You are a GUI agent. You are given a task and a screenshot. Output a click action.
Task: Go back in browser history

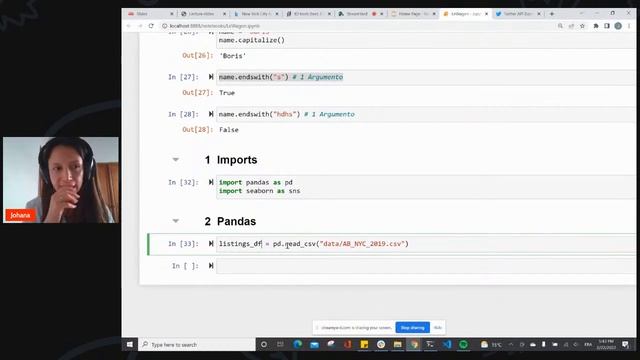[x=129, y=26]
